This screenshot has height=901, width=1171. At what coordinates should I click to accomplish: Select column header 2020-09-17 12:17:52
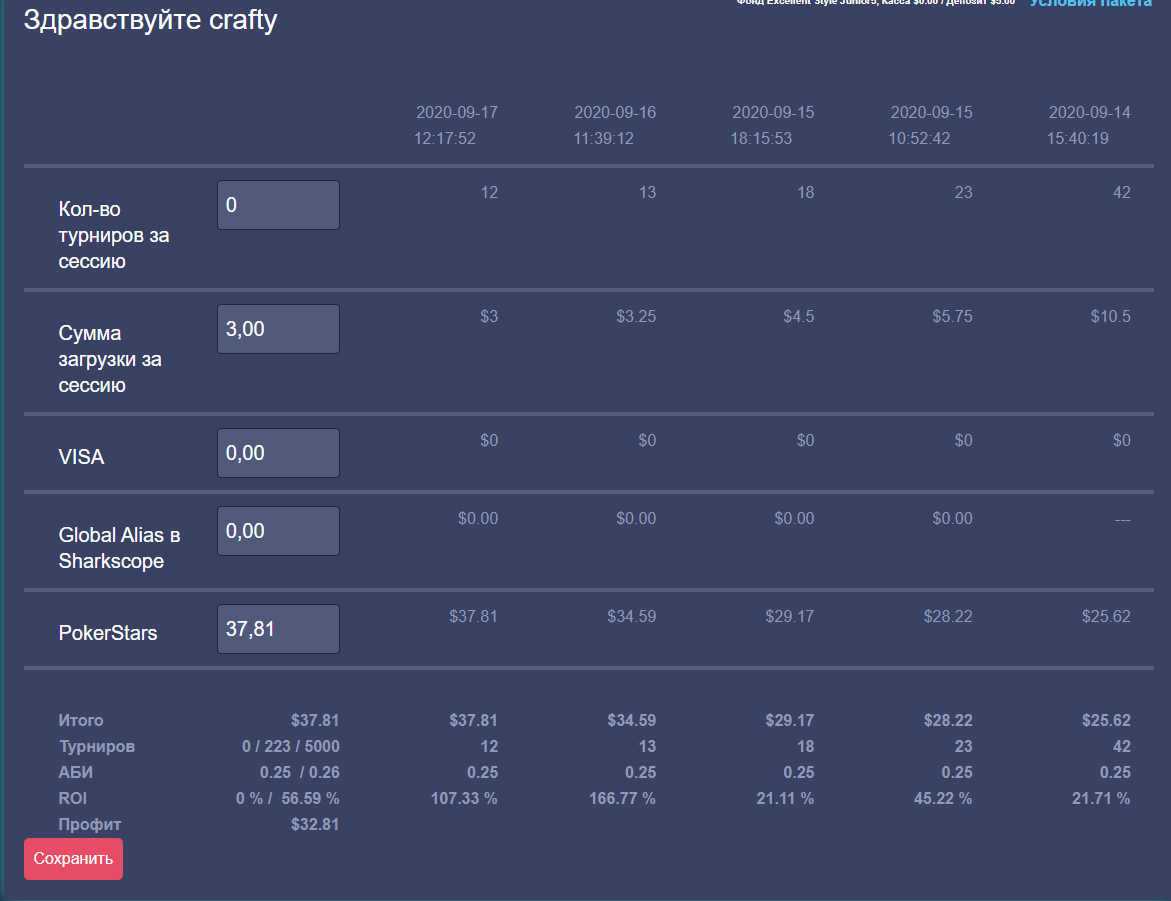point(456,125)
